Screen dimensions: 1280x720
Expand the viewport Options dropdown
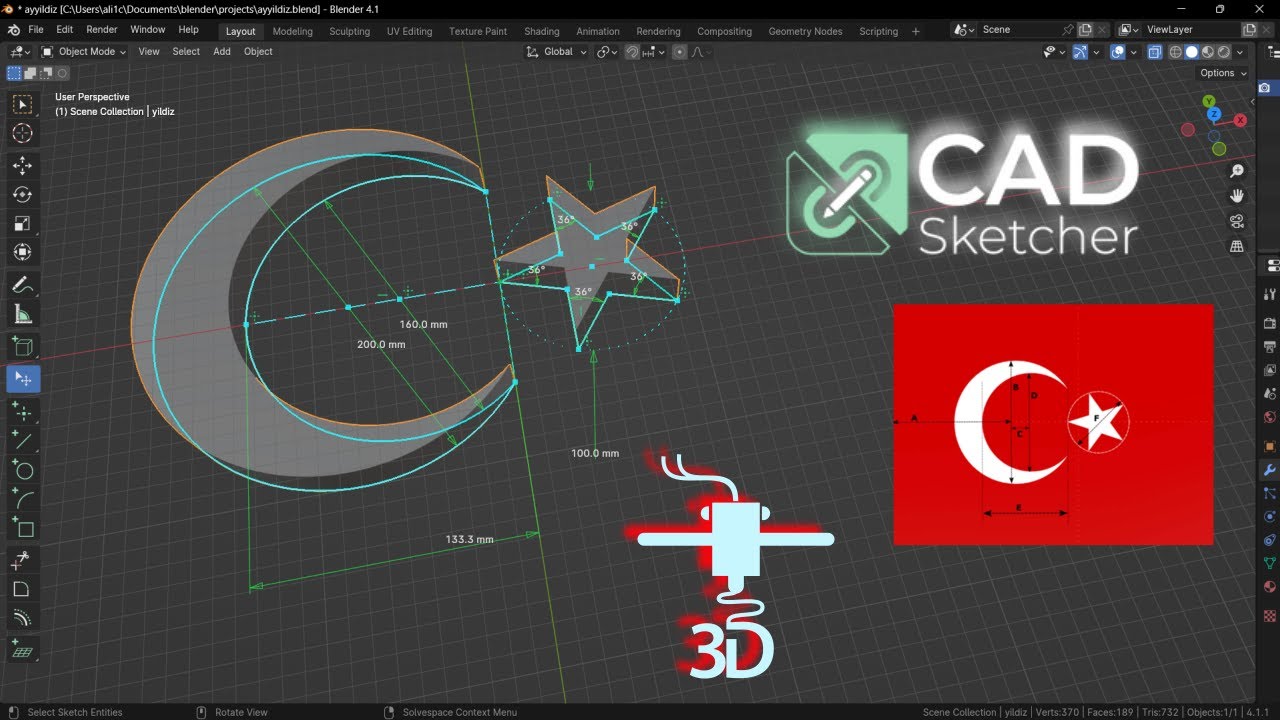(x=1224, y=73)
